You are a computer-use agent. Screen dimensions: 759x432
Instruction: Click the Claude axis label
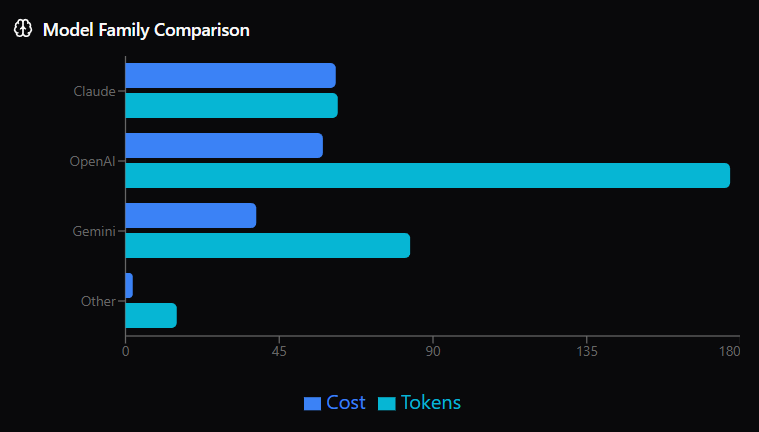(94, 91)
